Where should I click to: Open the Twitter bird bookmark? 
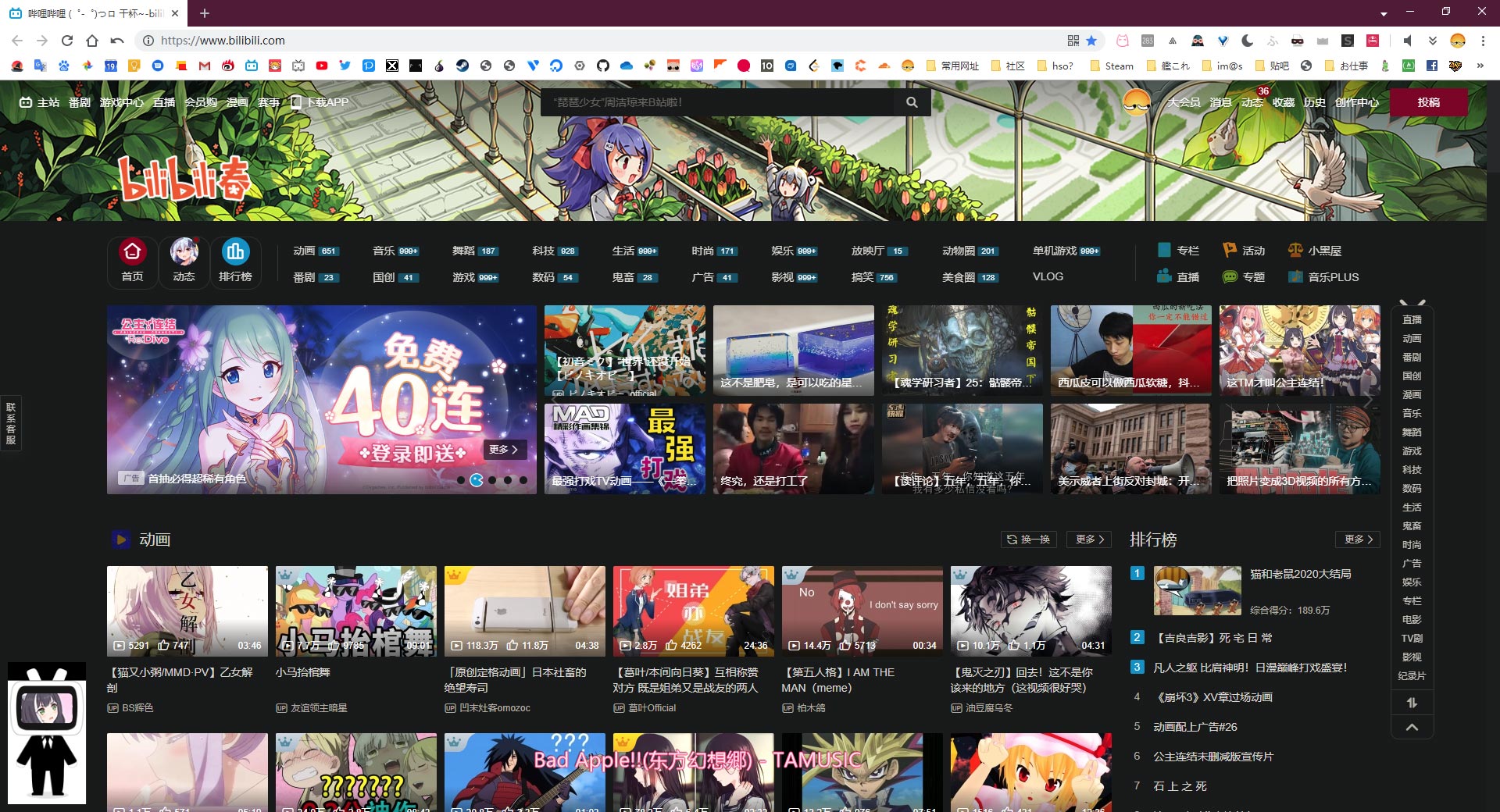[345, 66]
